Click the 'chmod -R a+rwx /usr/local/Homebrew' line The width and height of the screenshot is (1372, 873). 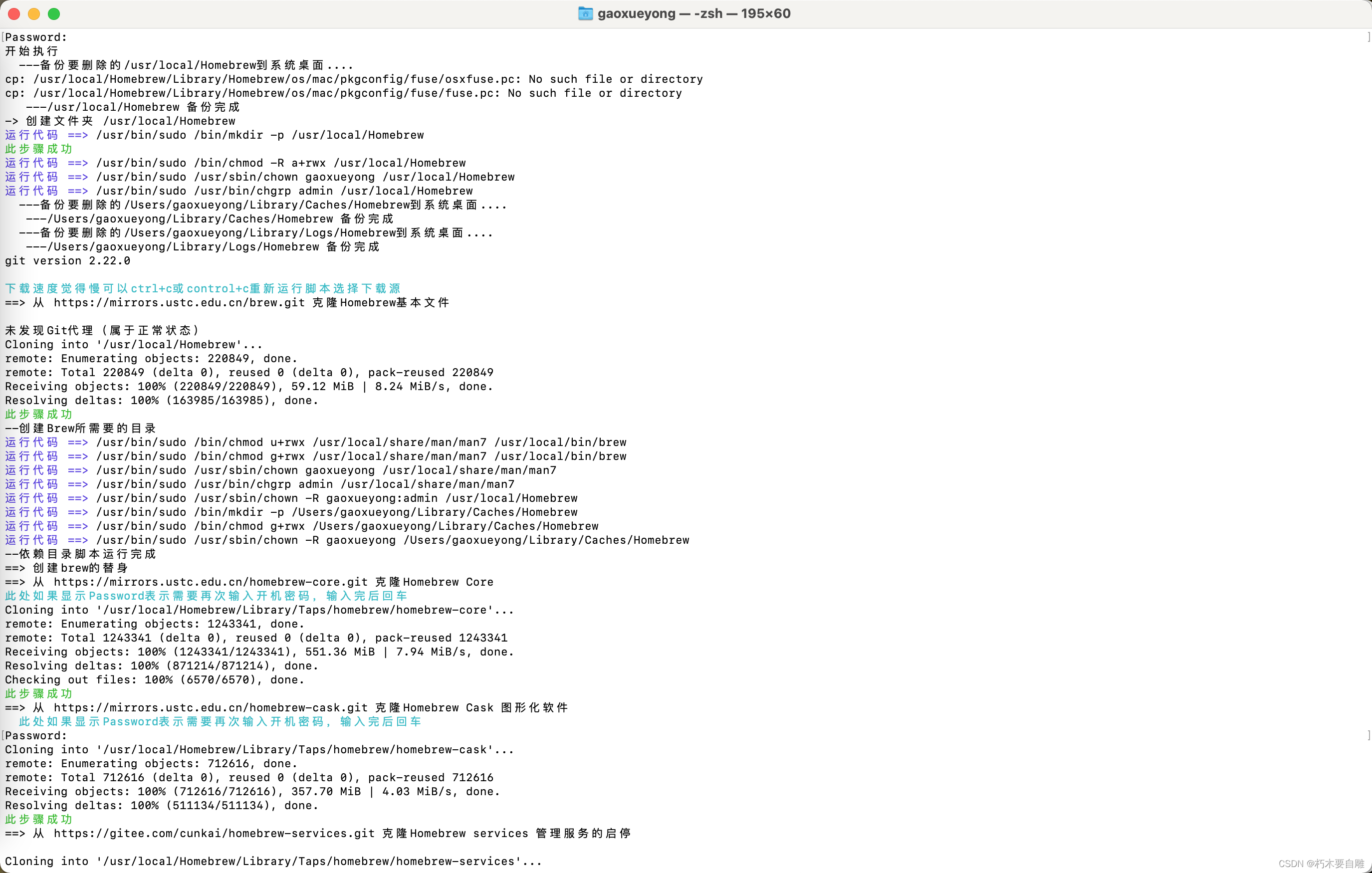(235, 163)
